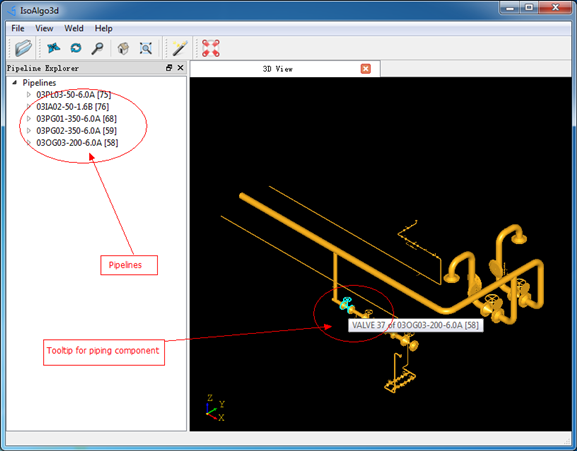Click the fit-all zoom extents icon
577x451 pixels.
(x=146, y=48)
